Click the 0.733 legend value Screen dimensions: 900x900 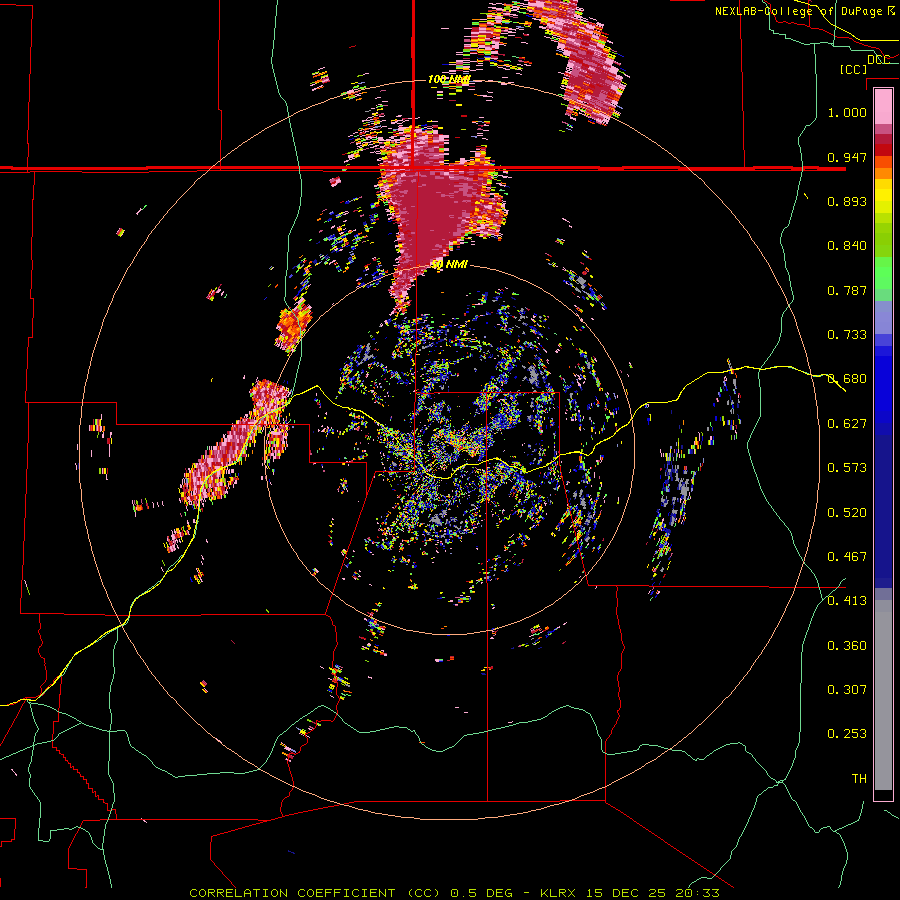(847, 335)
